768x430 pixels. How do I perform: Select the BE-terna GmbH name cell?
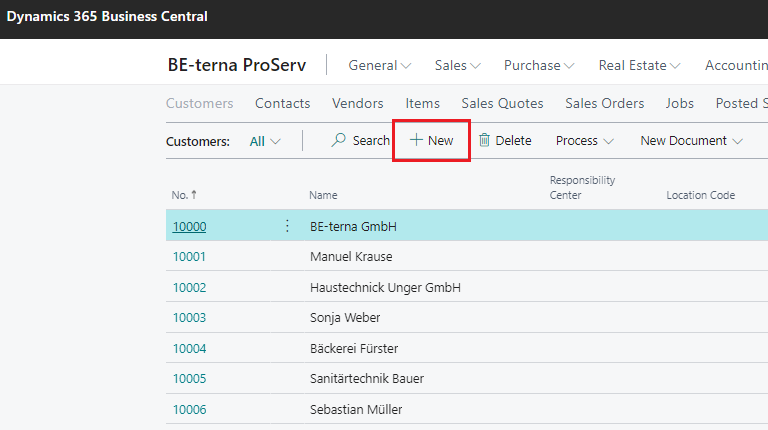[x=353, y=226]
